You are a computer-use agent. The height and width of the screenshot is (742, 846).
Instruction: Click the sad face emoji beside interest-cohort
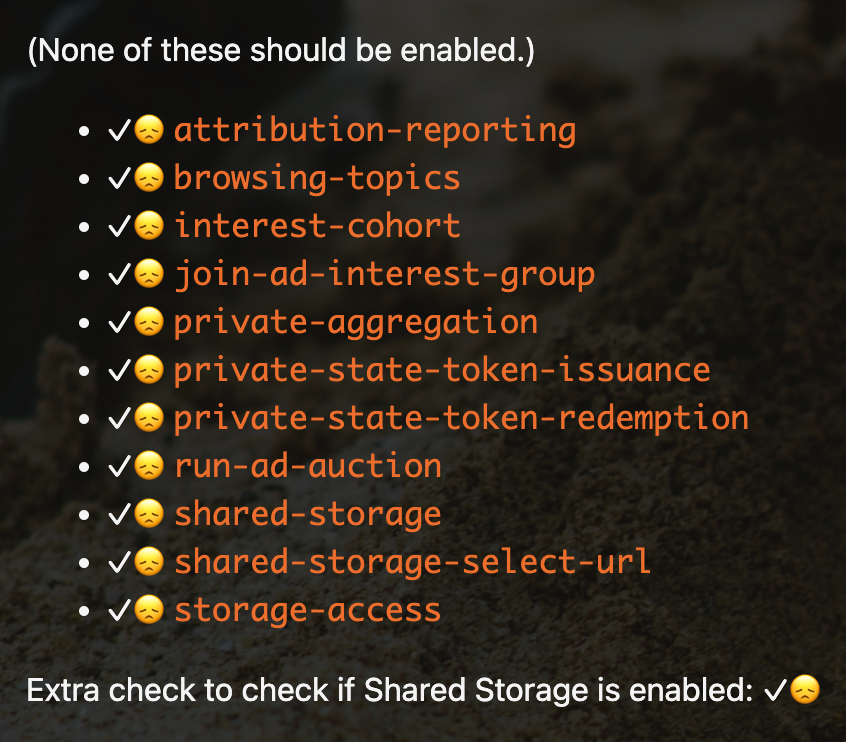tap(148, 226)
